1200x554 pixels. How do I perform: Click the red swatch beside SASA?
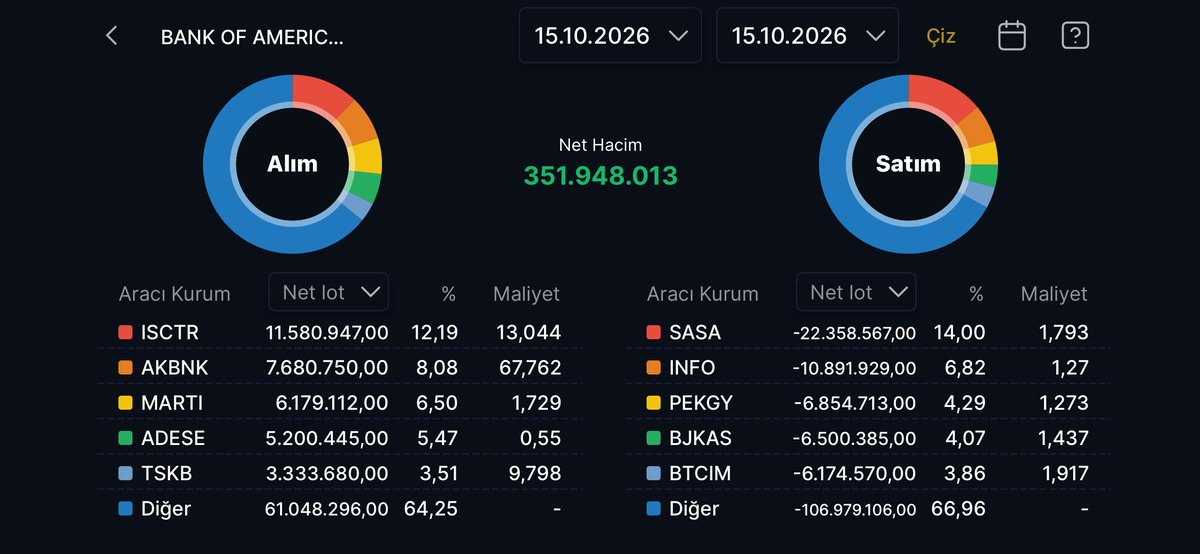tap(653, 332)
